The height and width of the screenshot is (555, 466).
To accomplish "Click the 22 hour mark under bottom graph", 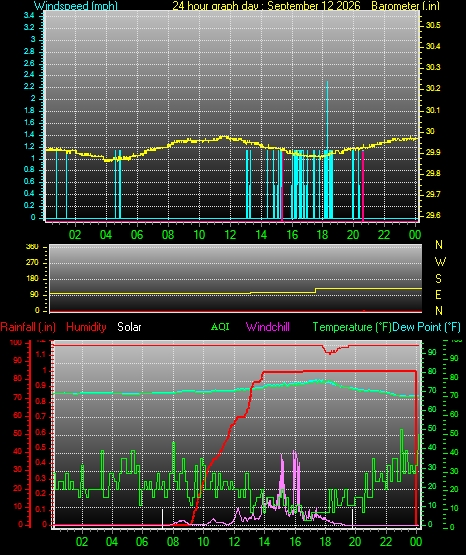I will pyautogui.click(x=386, y=542).
